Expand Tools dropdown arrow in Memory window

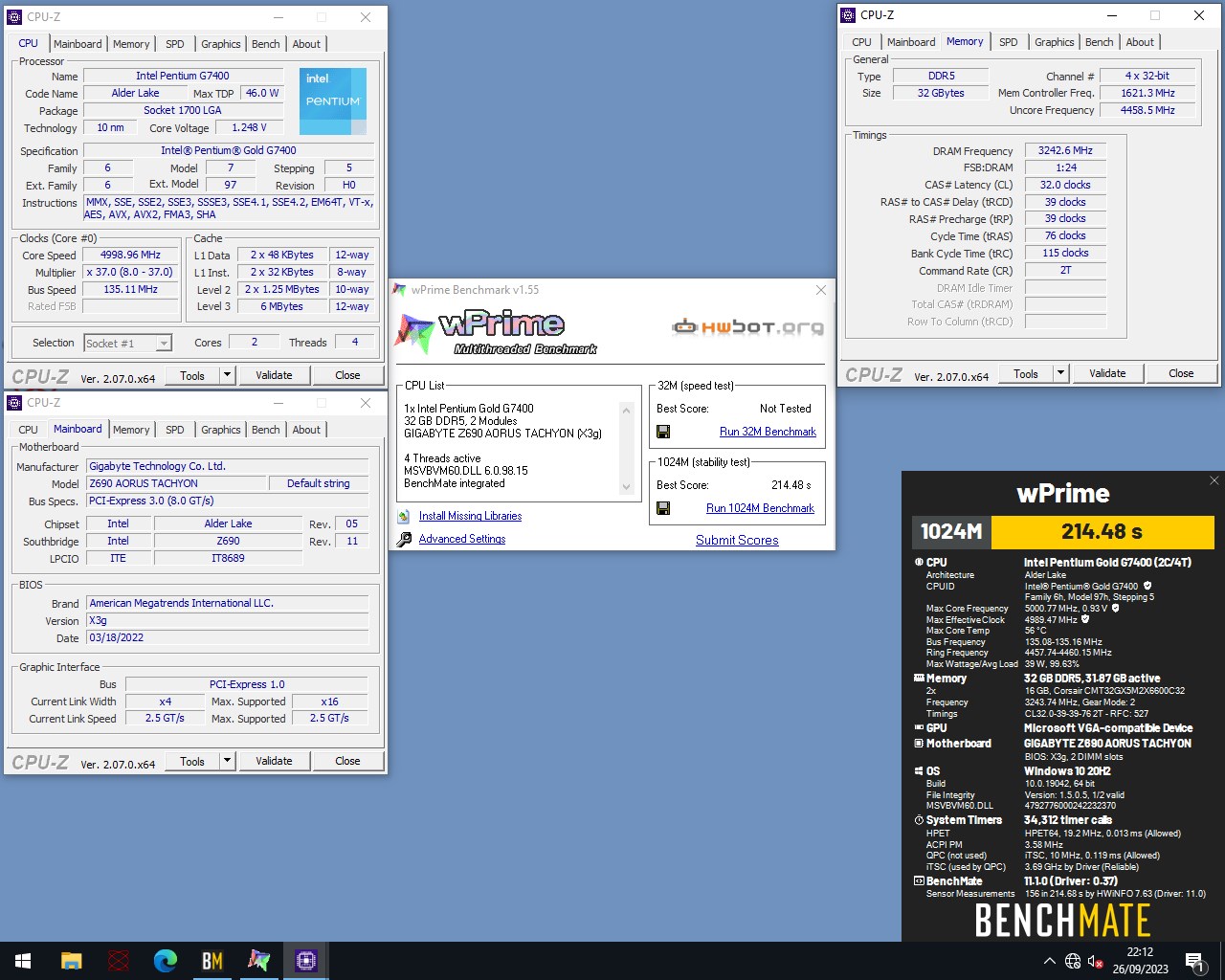1061,373
